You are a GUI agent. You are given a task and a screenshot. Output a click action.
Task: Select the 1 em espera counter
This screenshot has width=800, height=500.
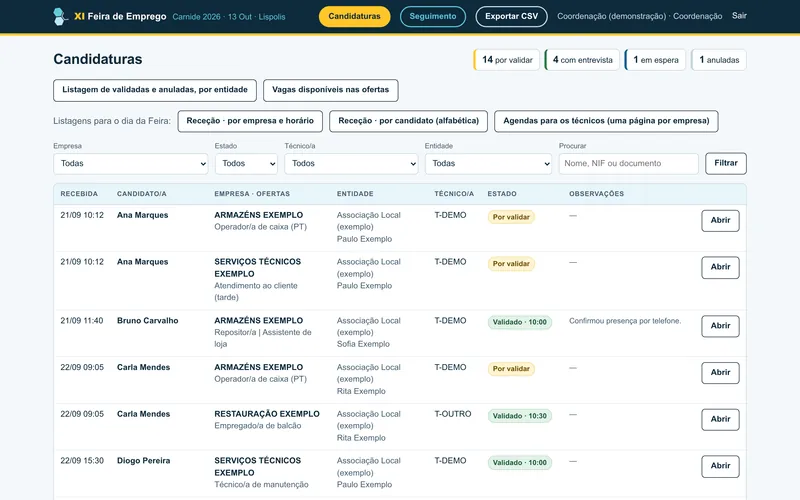coord(655,60)
